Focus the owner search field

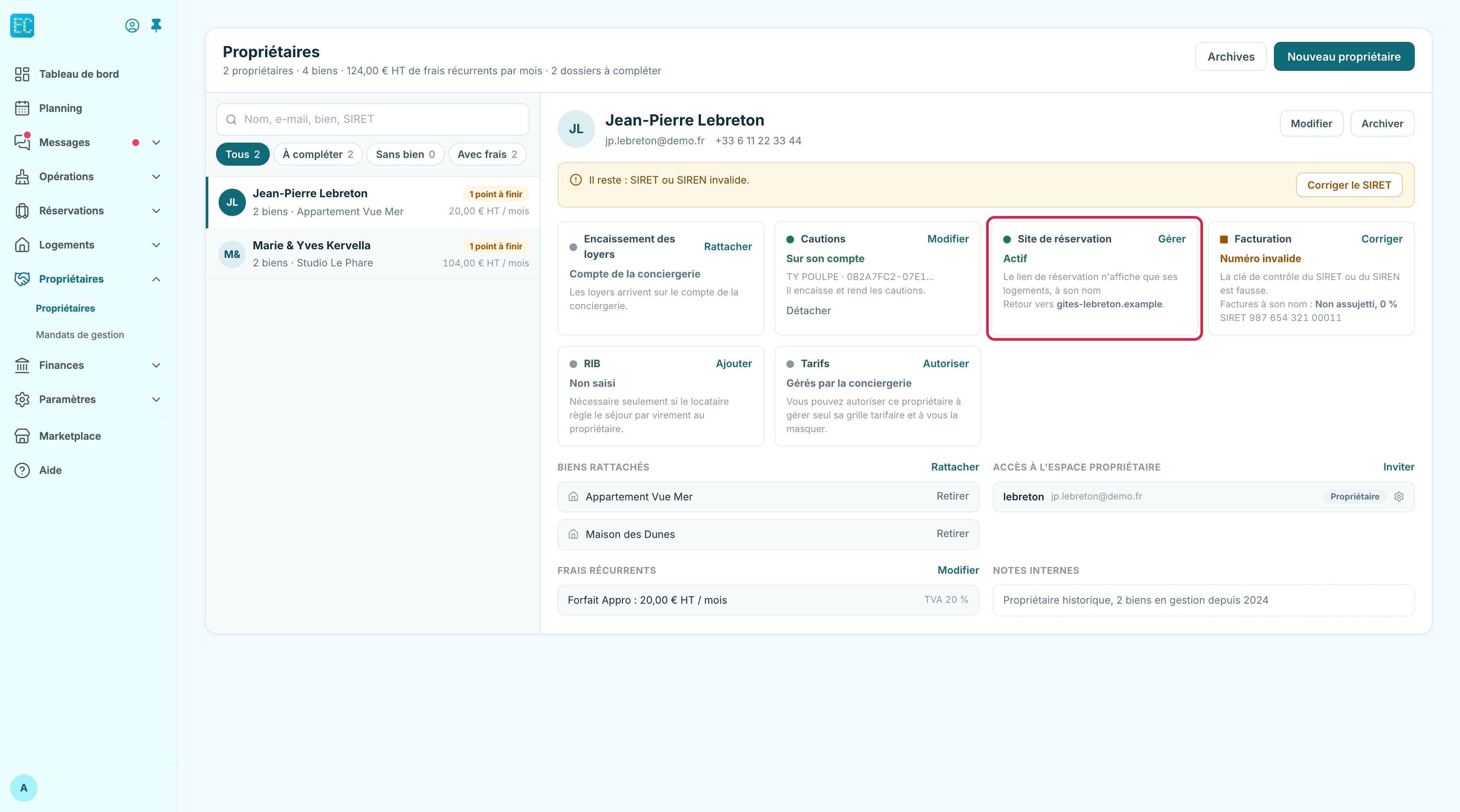click(372, 119)
